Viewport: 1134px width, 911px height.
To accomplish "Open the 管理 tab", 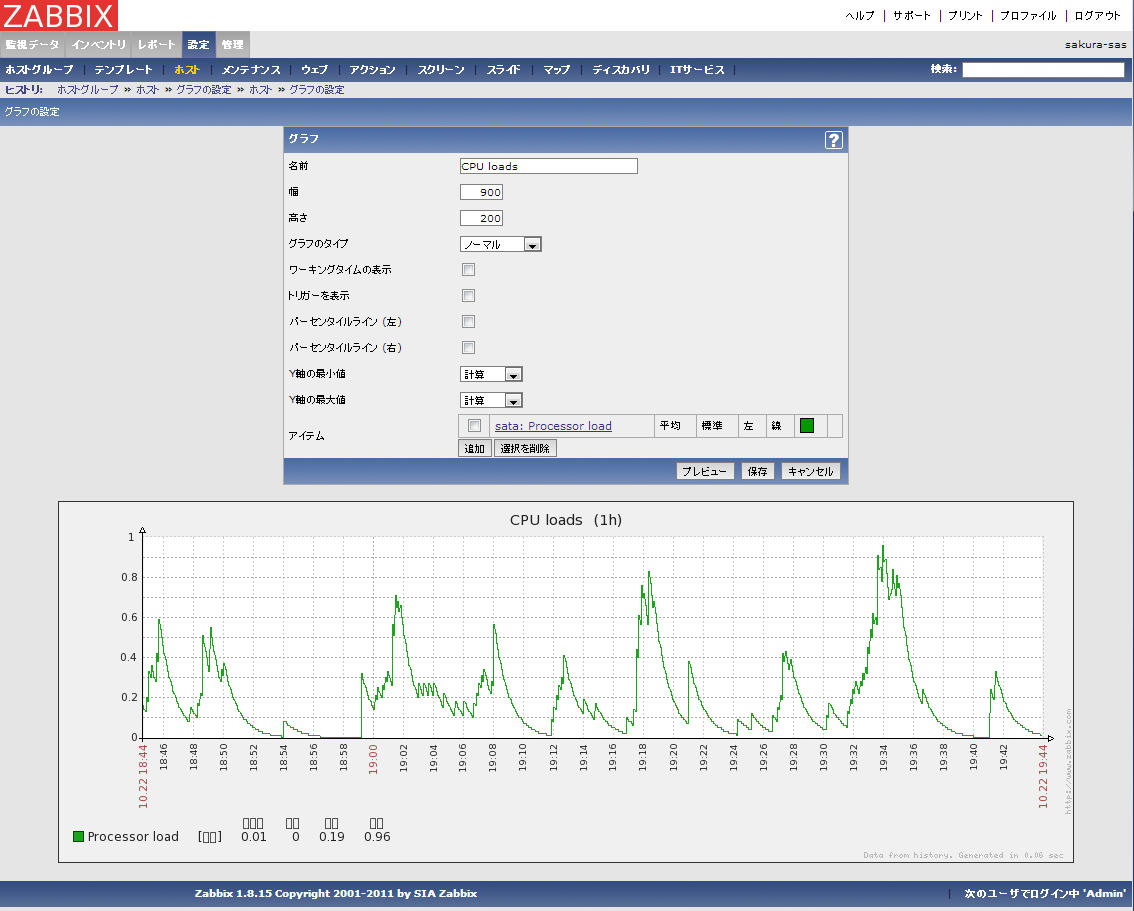I will [232, 45].
